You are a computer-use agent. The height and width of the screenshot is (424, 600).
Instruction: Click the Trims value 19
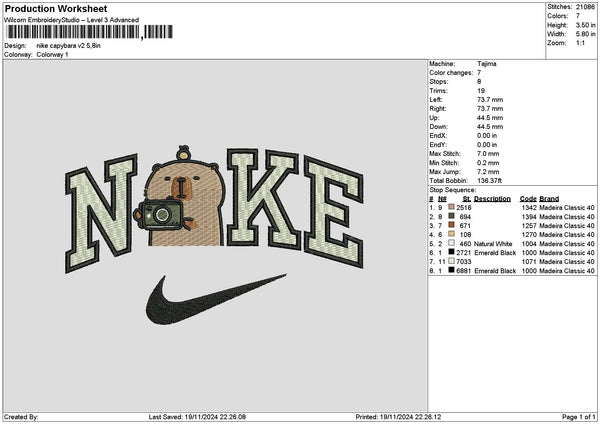tap(481, 91)
